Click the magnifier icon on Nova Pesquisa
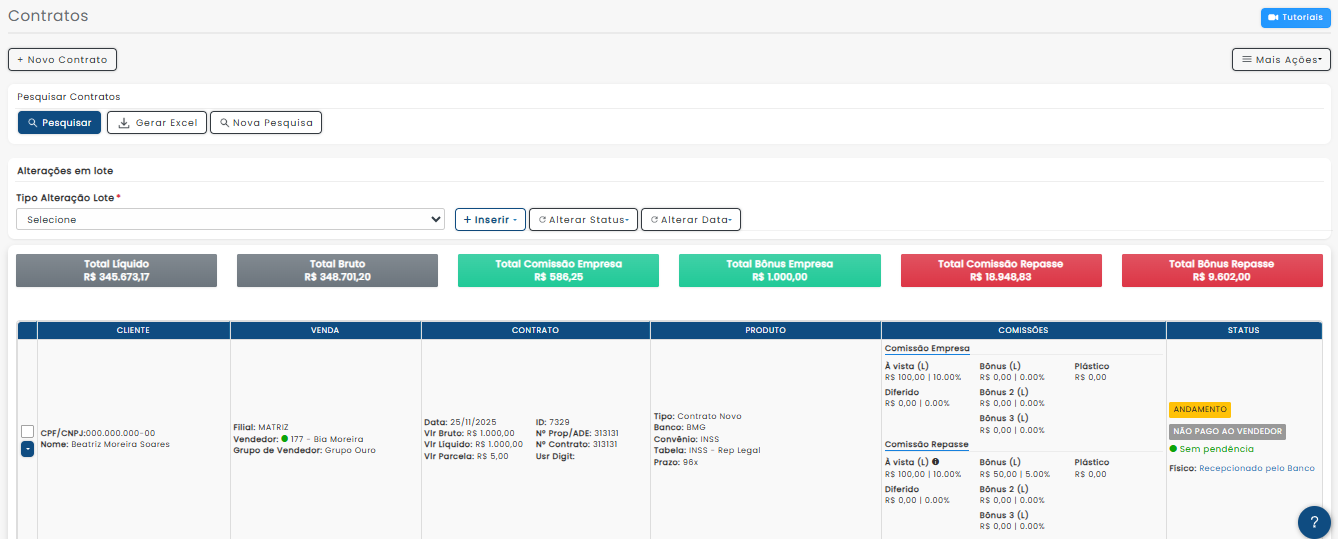The height and width of the screenshot is (539, 1338). (x=224, y=123)
